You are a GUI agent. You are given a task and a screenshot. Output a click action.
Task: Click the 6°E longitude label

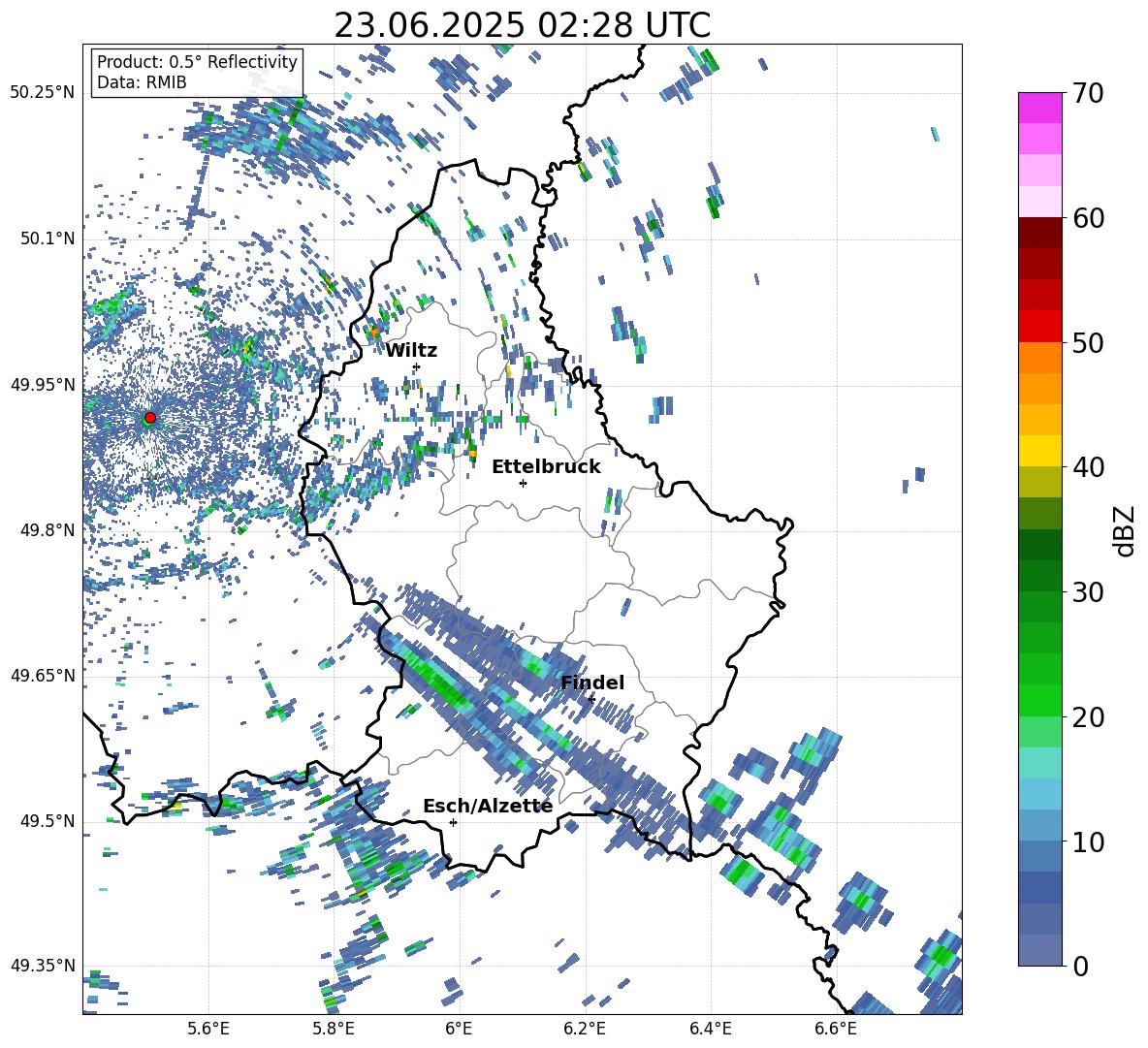[459, 1030]
